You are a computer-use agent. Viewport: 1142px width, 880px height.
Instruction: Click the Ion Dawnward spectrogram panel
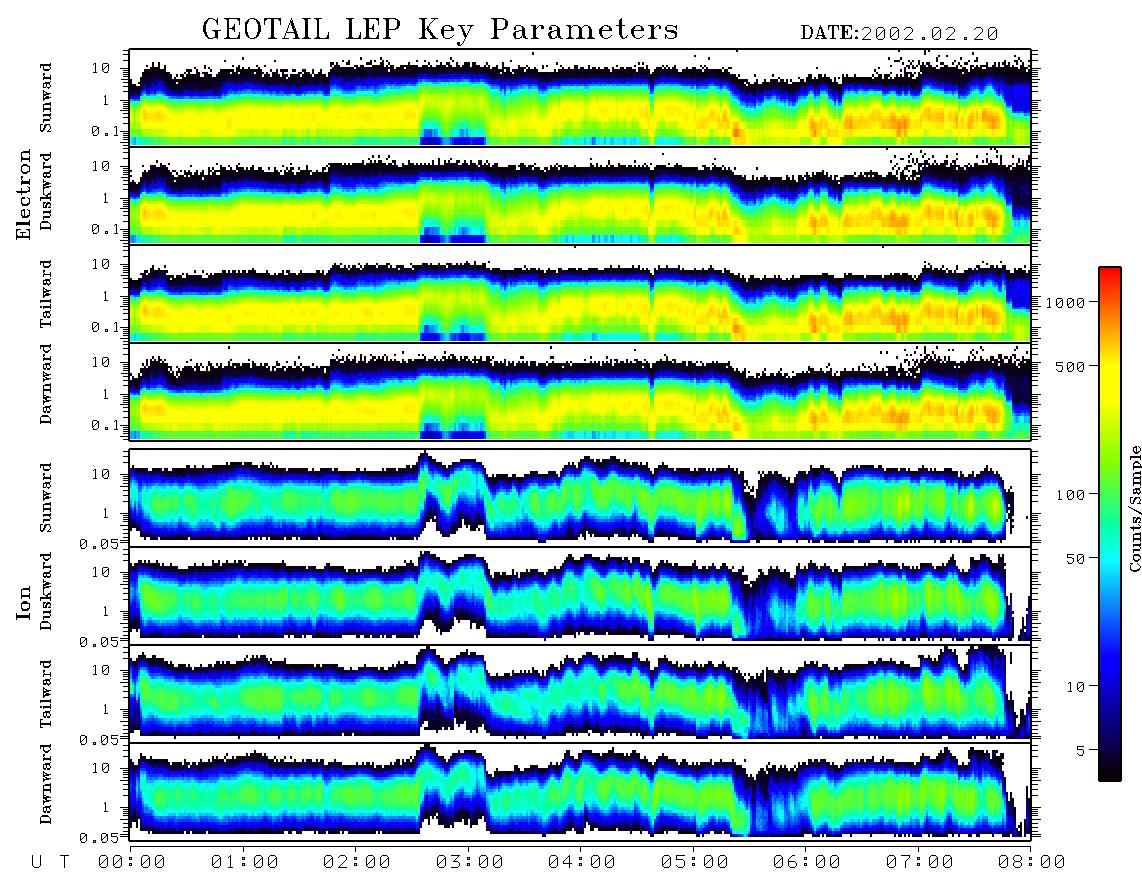coord(580,790)
